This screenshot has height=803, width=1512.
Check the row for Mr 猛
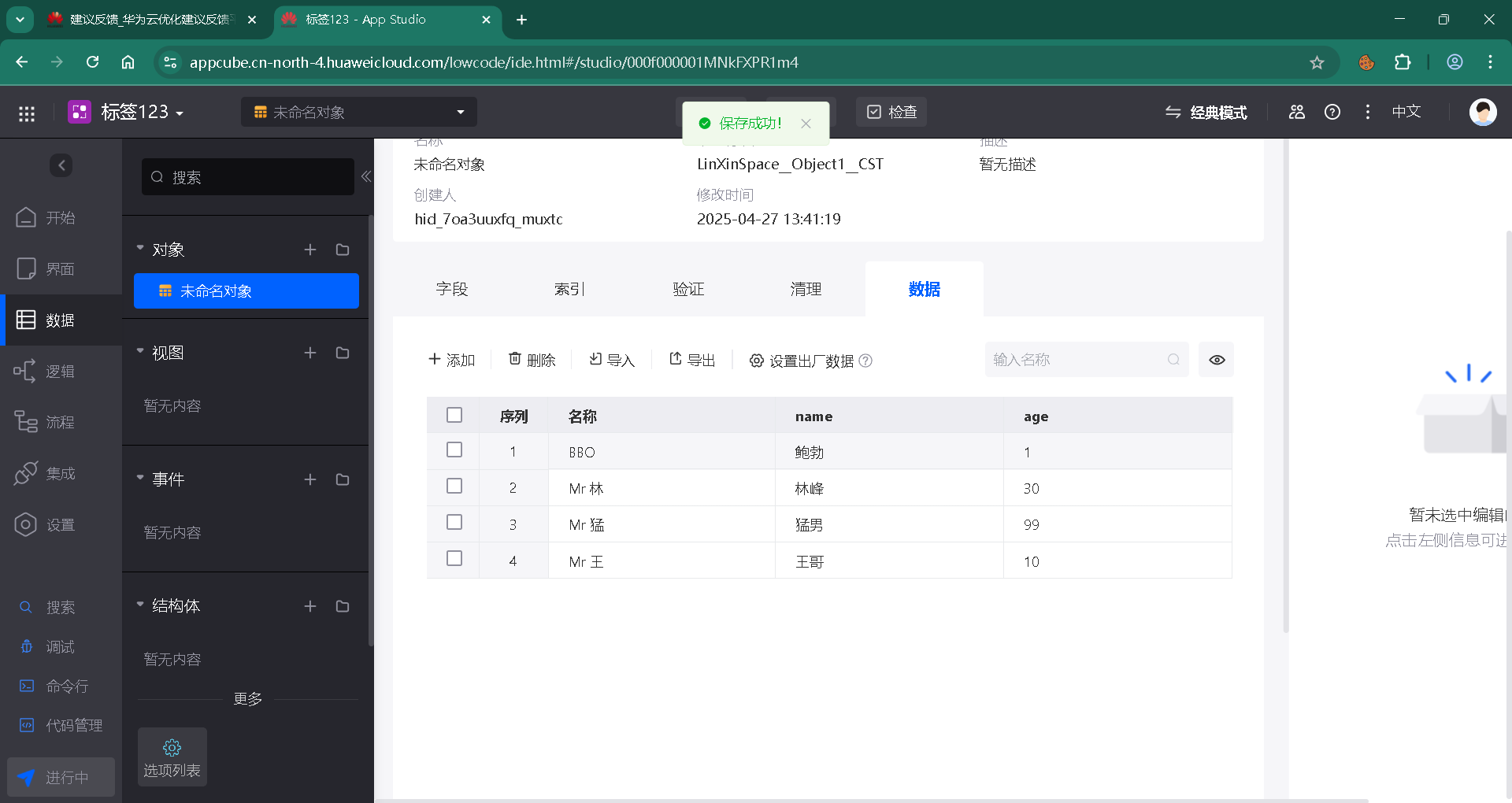pyautogui.click(x=454, y=522)
